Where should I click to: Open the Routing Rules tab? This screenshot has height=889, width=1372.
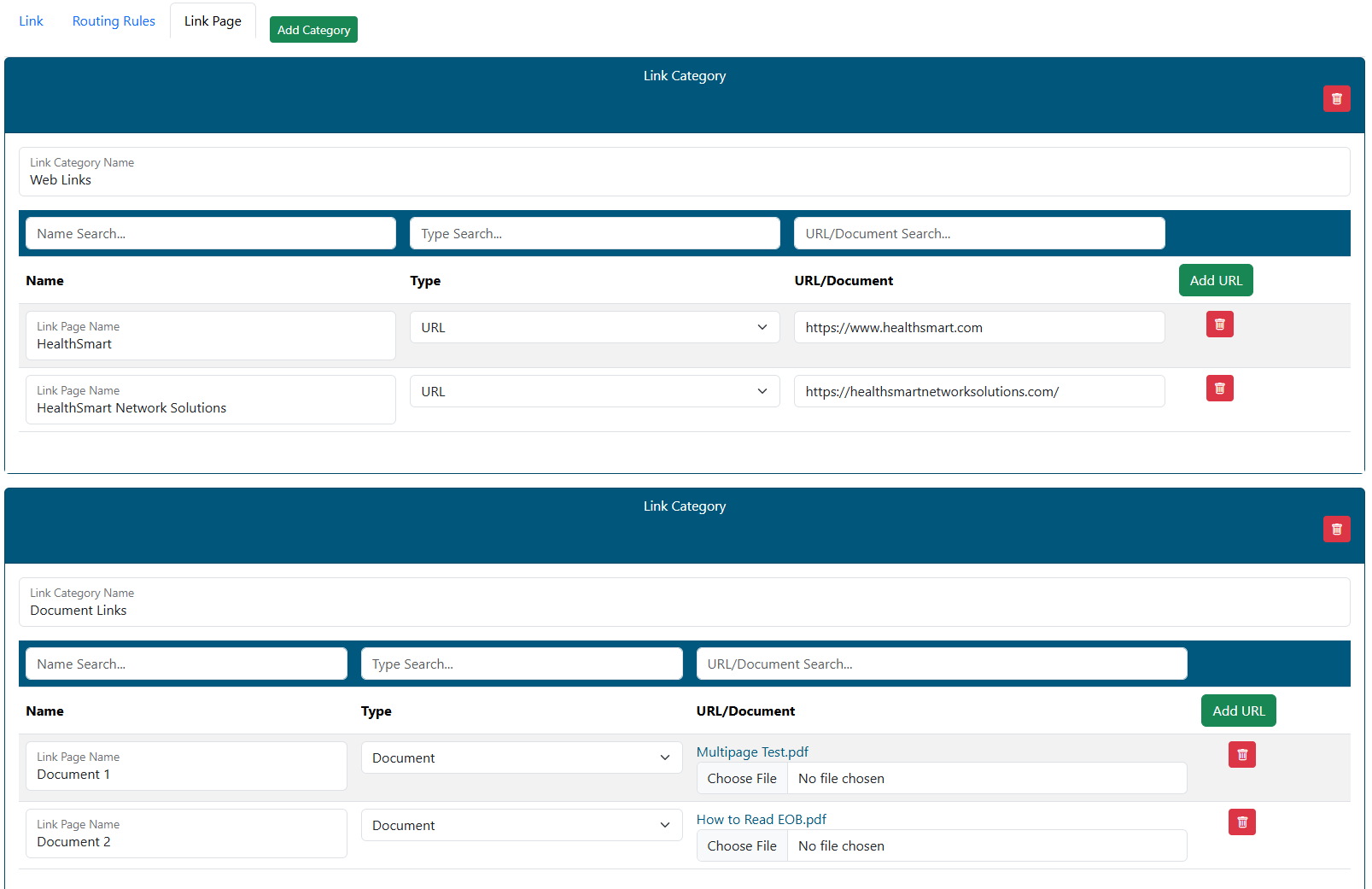click(114, 21)
